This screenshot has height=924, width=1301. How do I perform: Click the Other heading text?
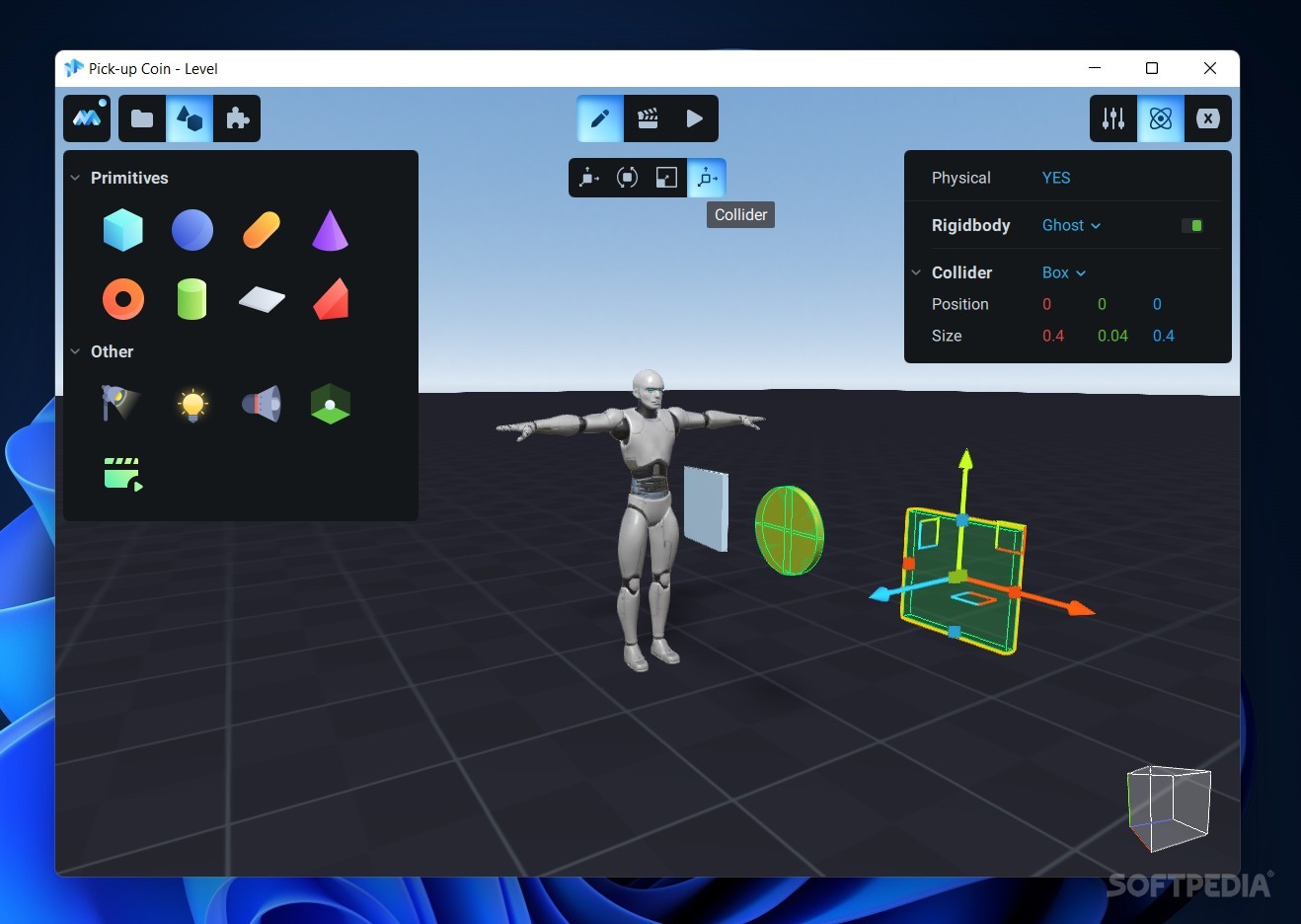(x=112, y=351)
